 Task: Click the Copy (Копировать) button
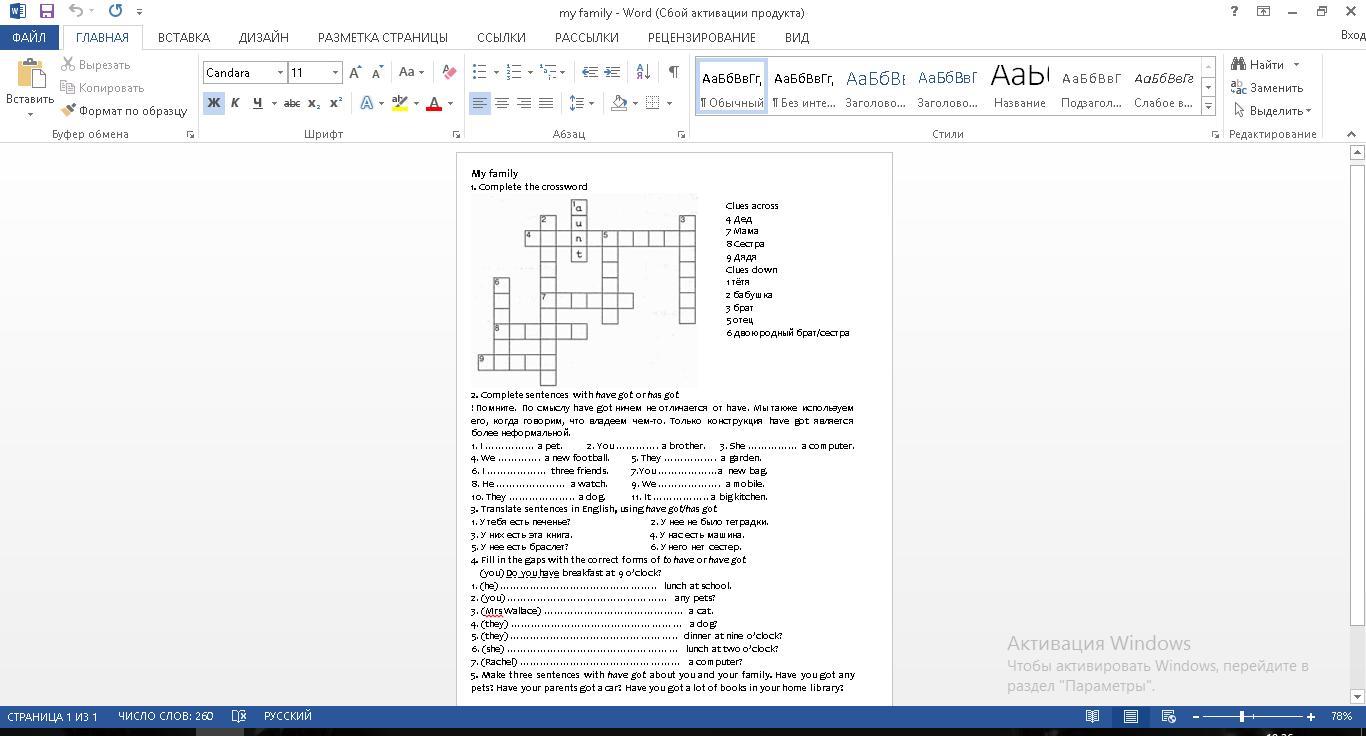pos(103,88)
